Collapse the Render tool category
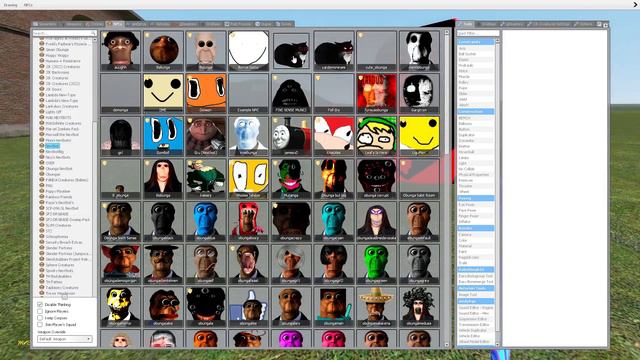The height and width of the screenshot is (360, 640). pyautogui.click(x=476, y=228)
